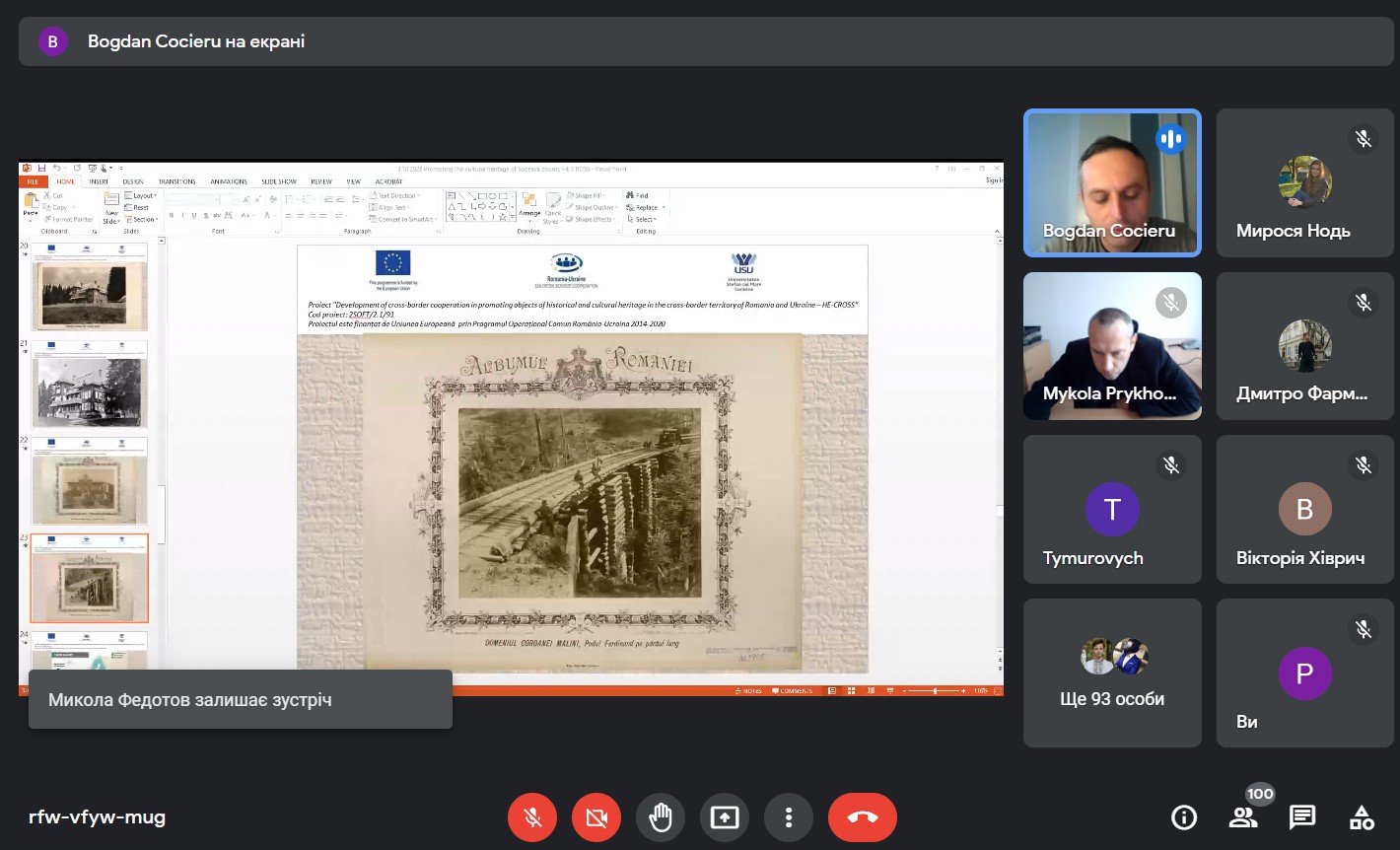
Task: Open the 'Ще 93 особи' tile
Action: 1112,673
